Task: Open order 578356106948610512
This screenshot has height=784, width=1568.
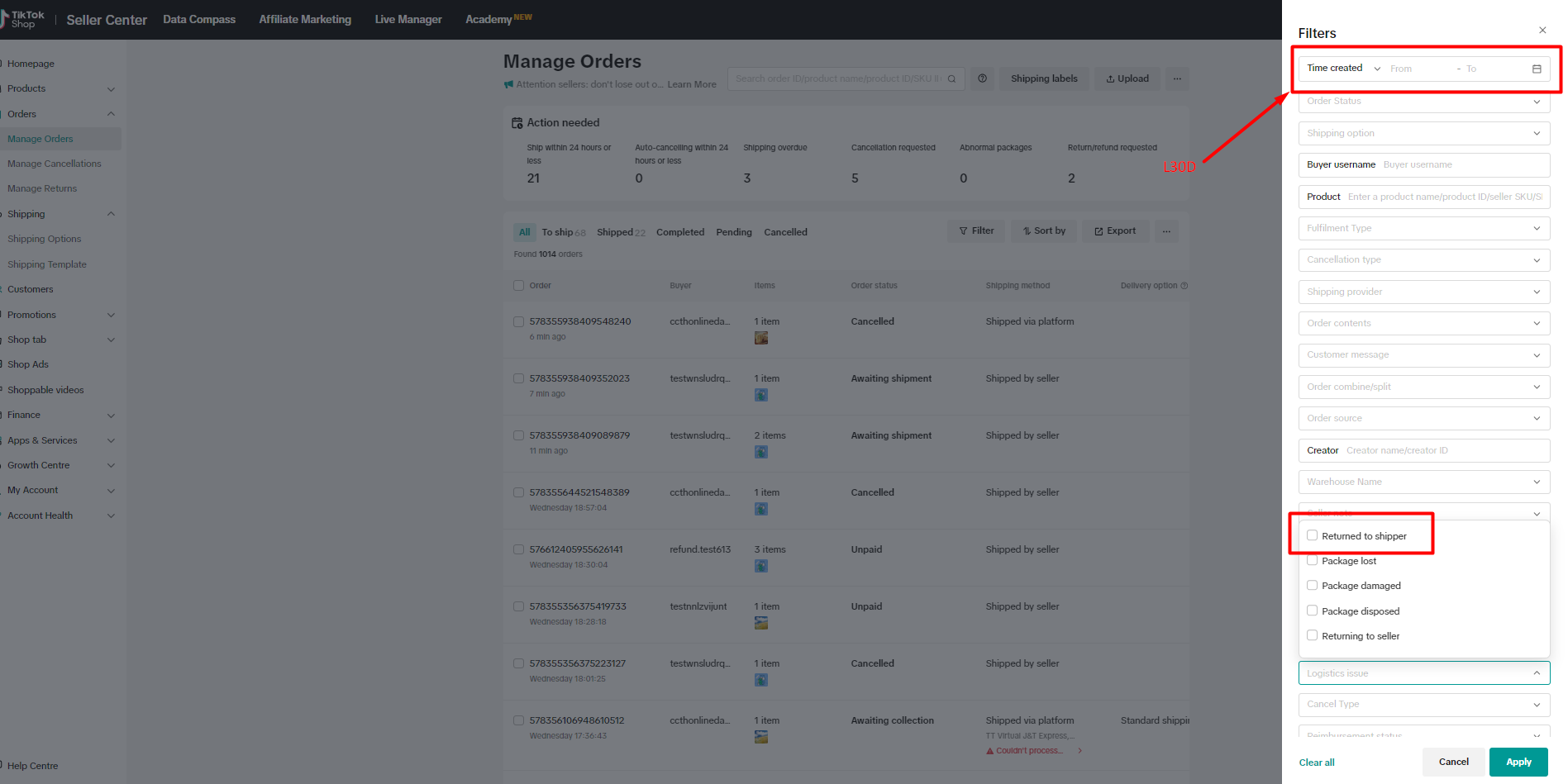Action: coord(577,720)
